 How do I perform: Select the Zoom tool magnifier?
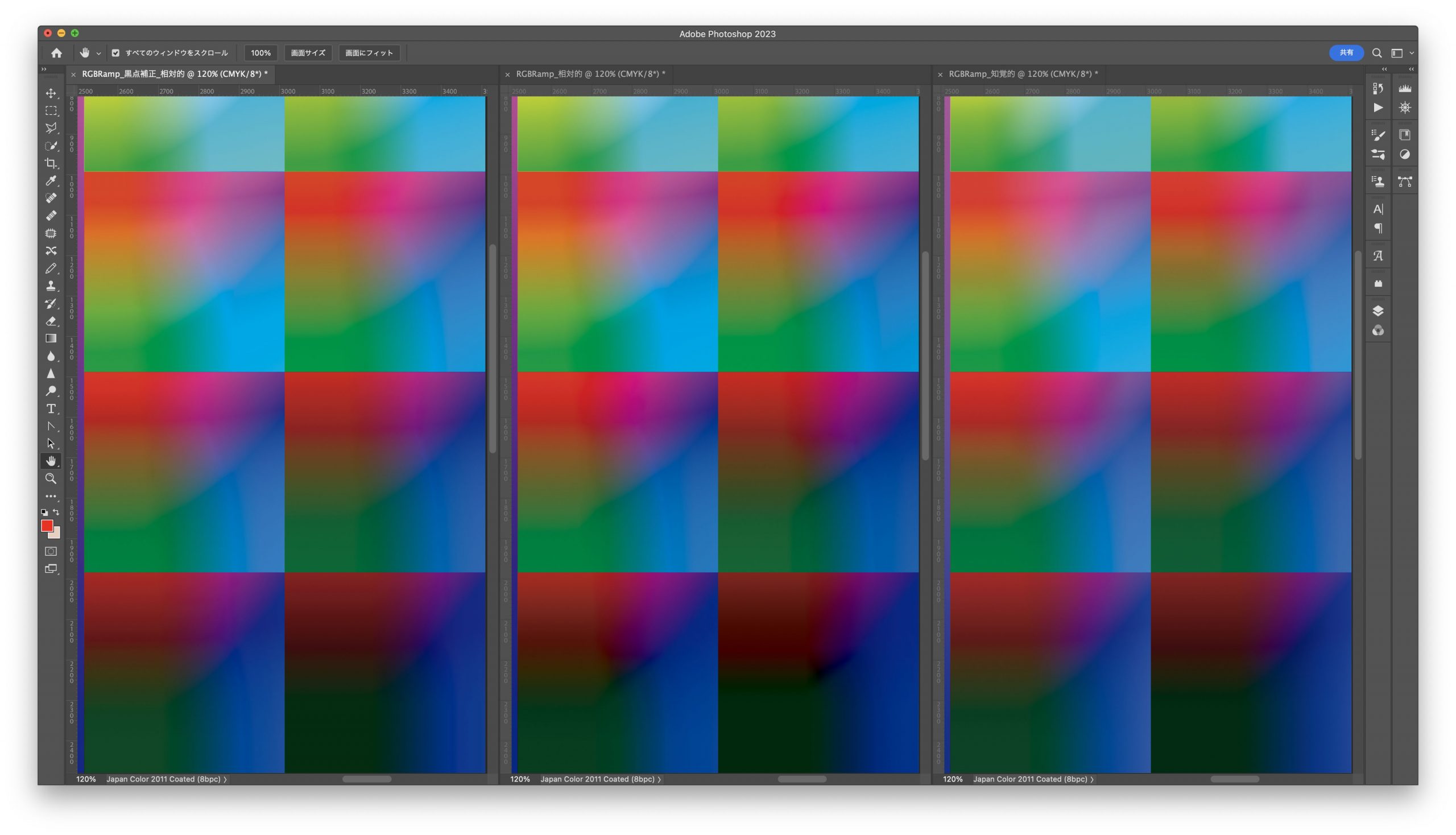coord(51,478)
